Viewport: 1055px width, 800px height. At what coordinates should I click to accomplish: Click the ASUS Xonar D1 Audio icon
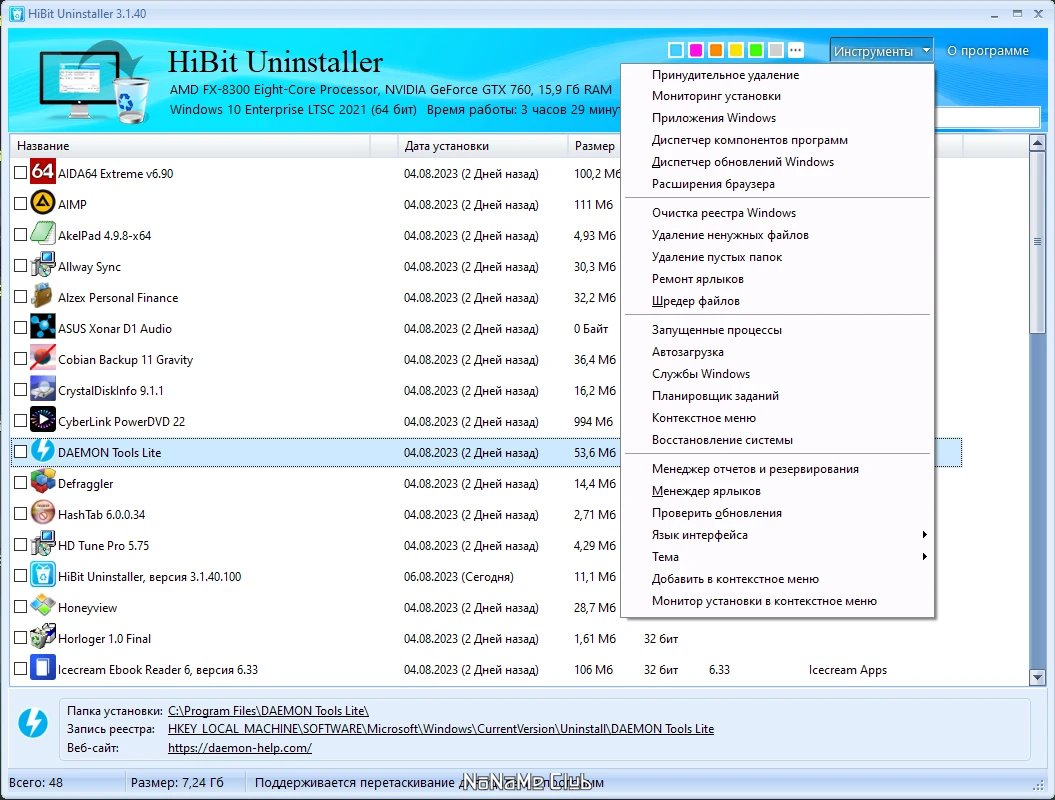42,326
